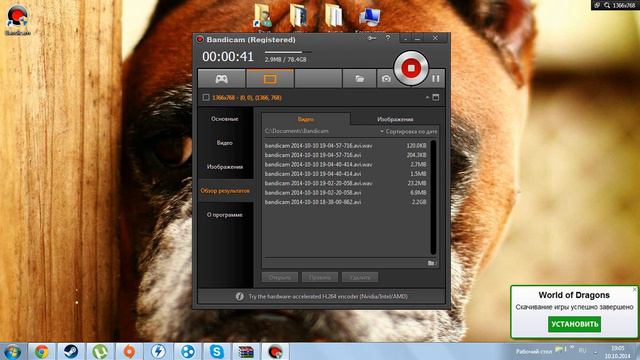Open the Сортировка по дате sort dropdown
Viewport: 640px width, 360px height.
click(x=409, y=131)
